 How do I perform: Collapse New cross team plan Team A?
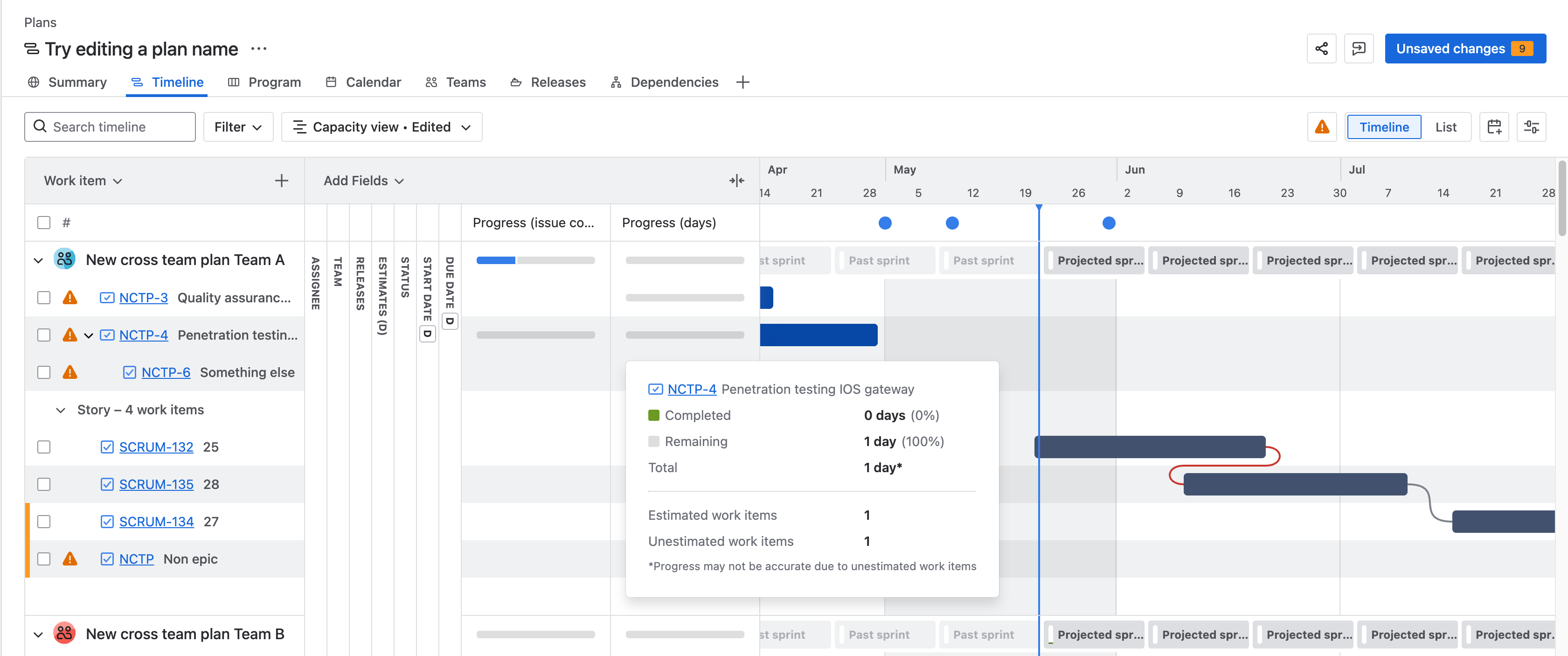[38, 261]
